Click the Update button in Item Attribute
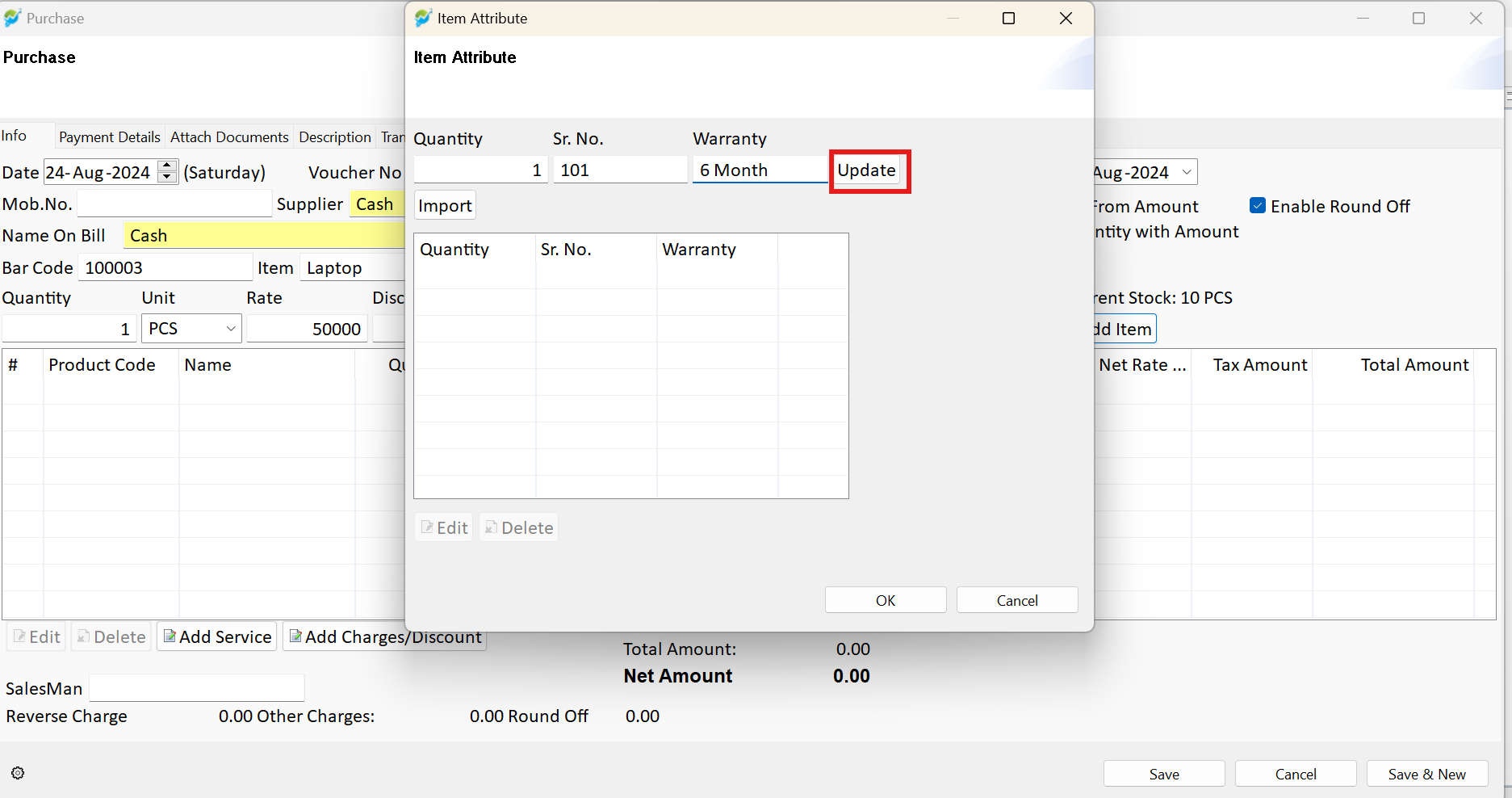 tap(866, 170)
